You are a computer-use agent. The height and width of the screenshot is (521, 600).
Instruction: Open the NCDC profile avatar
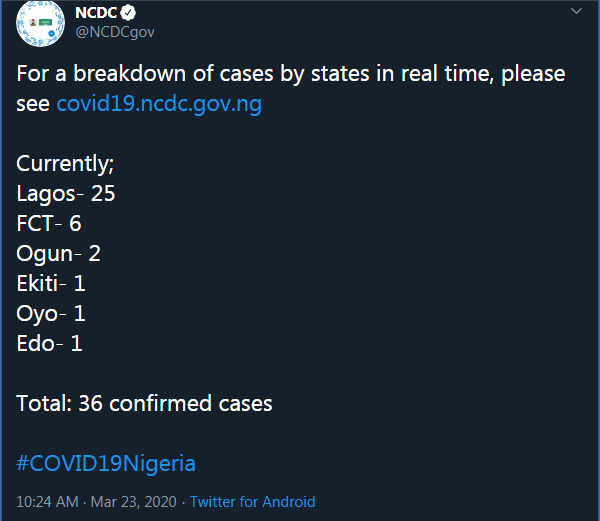pyautogui.click(x=40, y=23)
